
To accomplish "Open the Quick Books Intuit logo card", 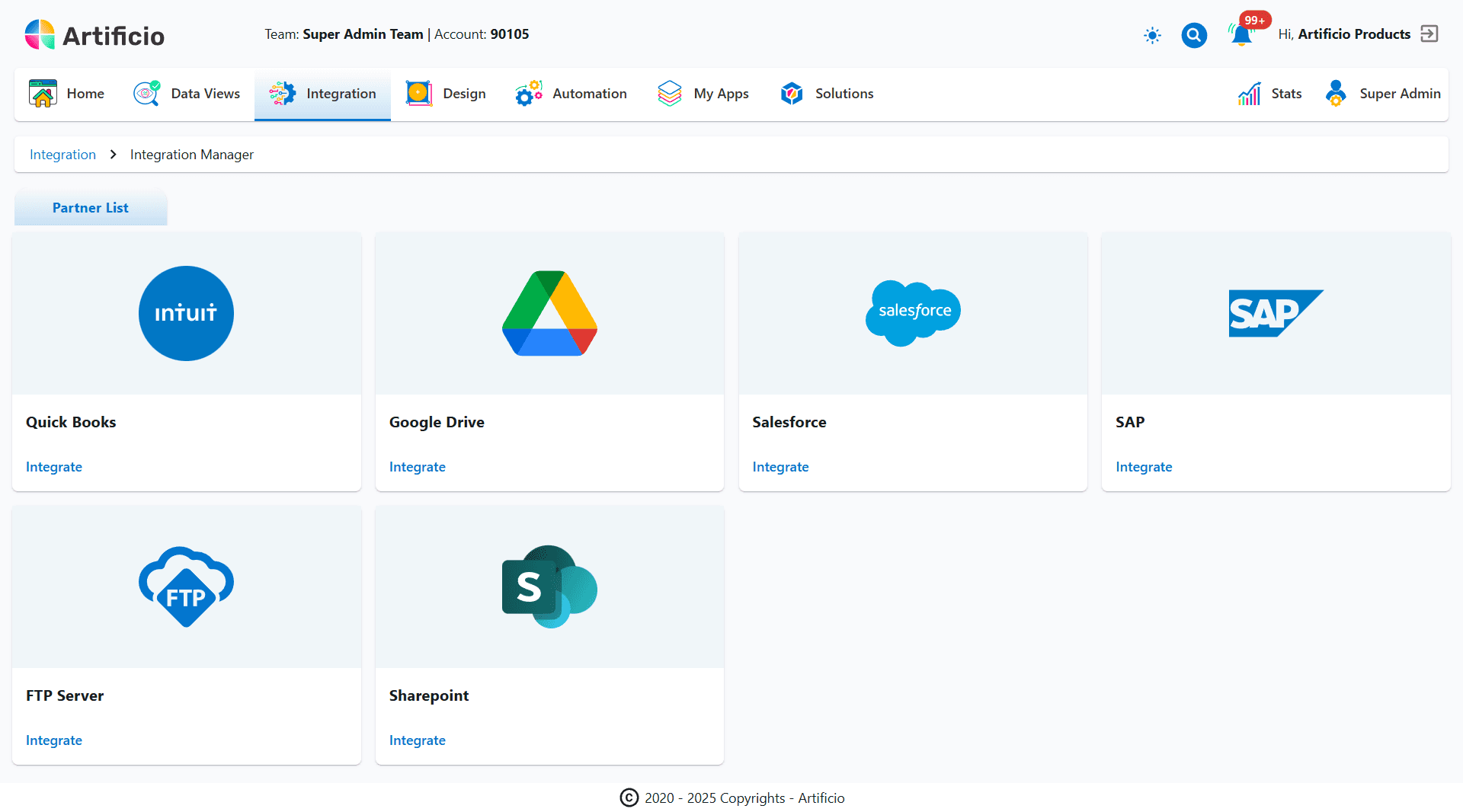I will [x=186, y=313].
